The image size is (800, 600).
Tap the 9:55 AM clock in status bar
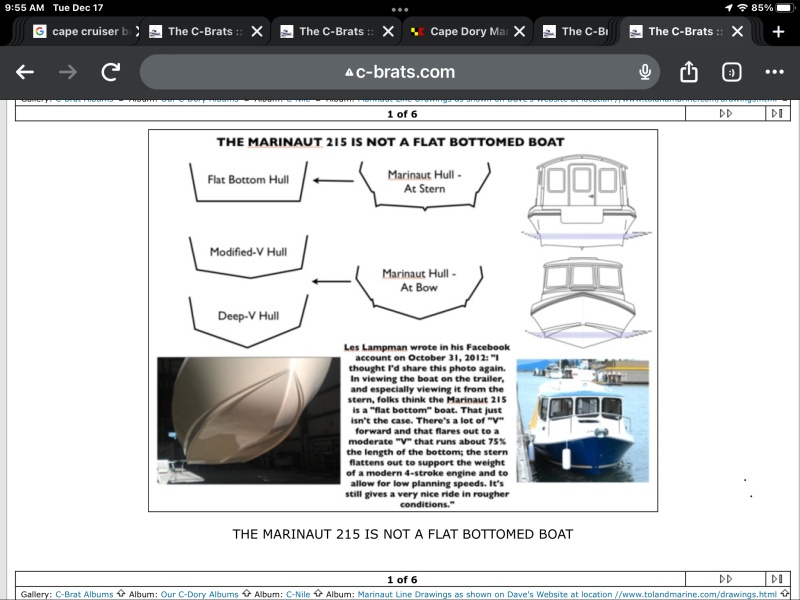24,8
